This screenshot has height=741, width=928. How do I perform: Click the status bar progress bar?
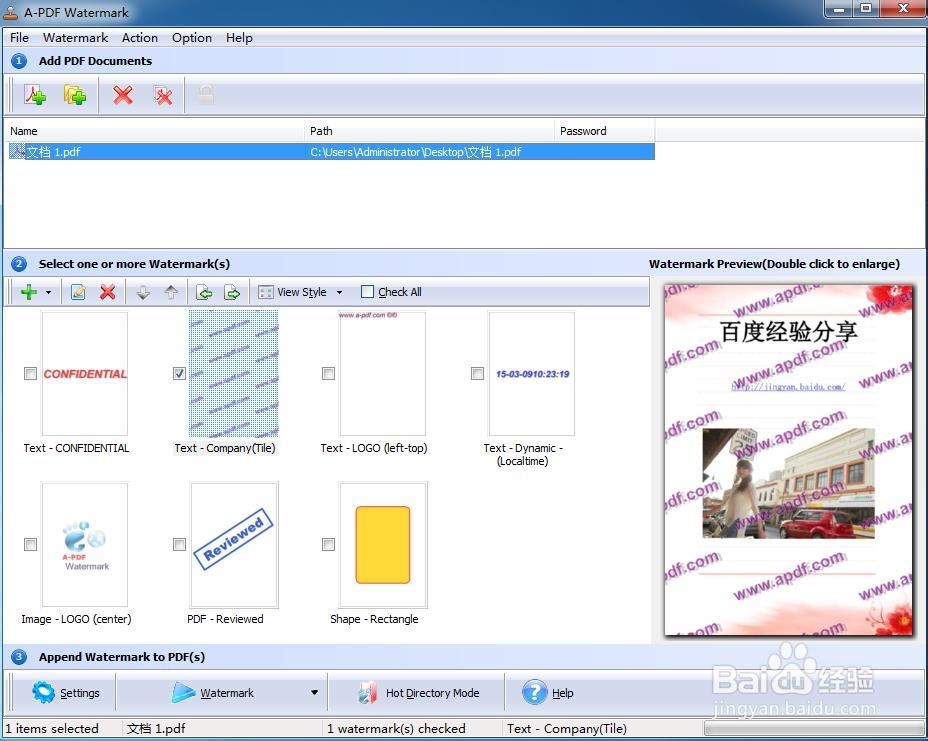pyautogui.click(x=814, y=729)
